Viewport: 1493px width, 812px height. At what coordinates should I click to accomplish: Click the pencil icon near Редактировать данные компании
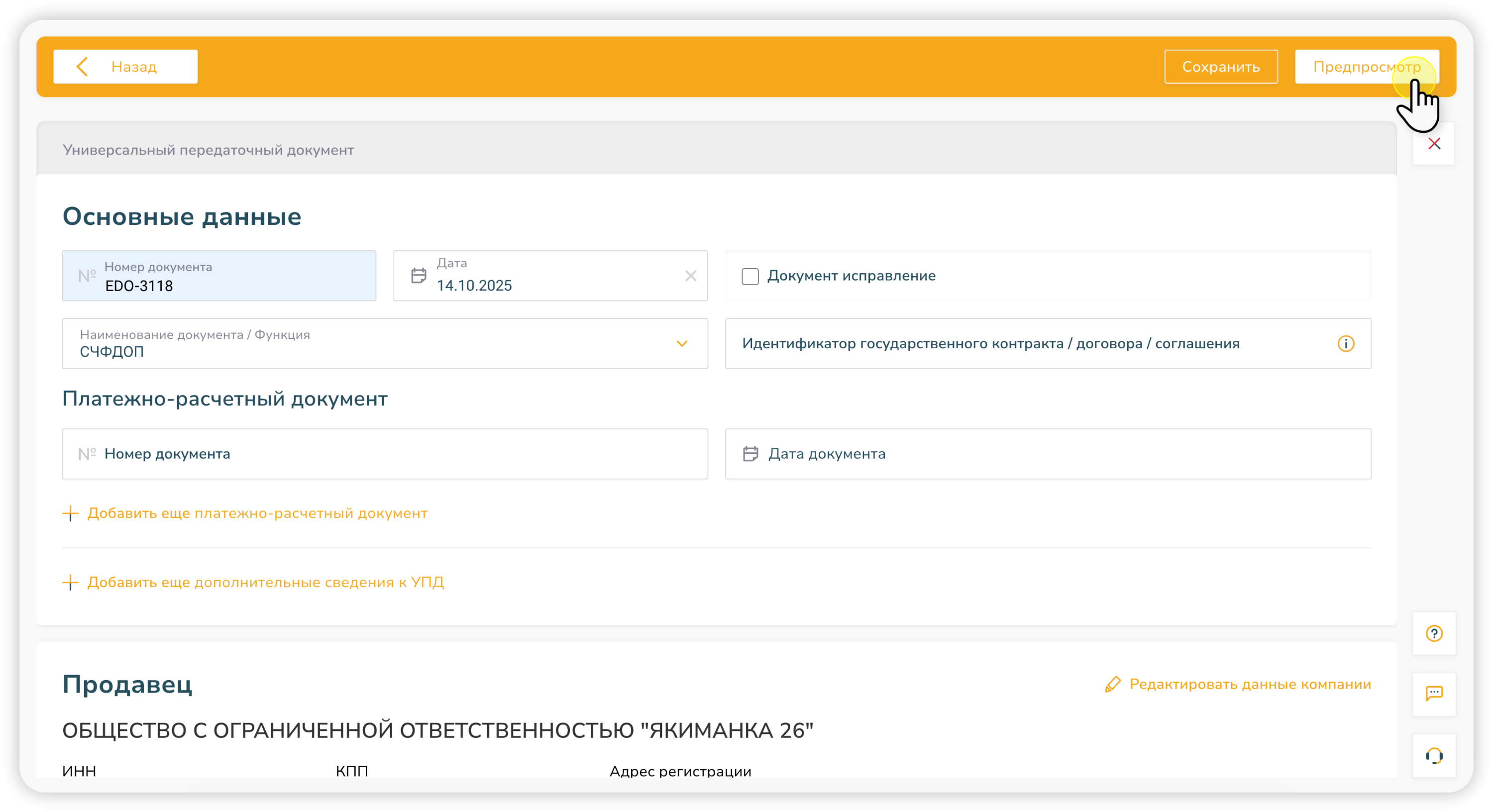pyautogui.click(x=1112, y=685)
